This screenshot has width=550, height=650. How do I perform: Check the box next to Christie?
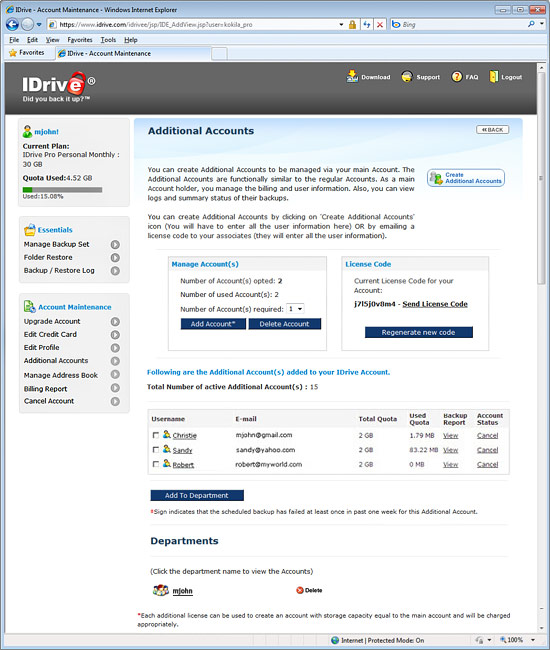point(156,435)
